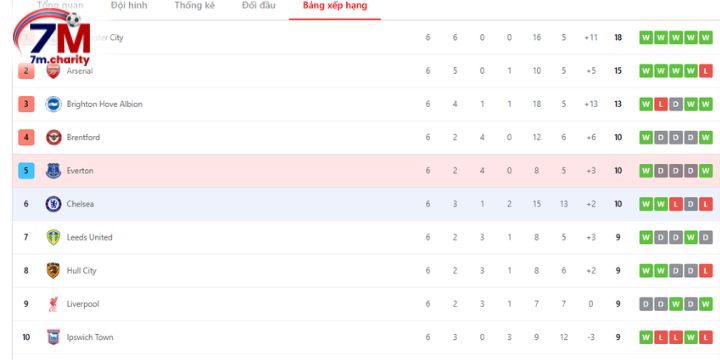Open the Đối đầu tab
Screen dimensions: 720x360
pos(259,6)
